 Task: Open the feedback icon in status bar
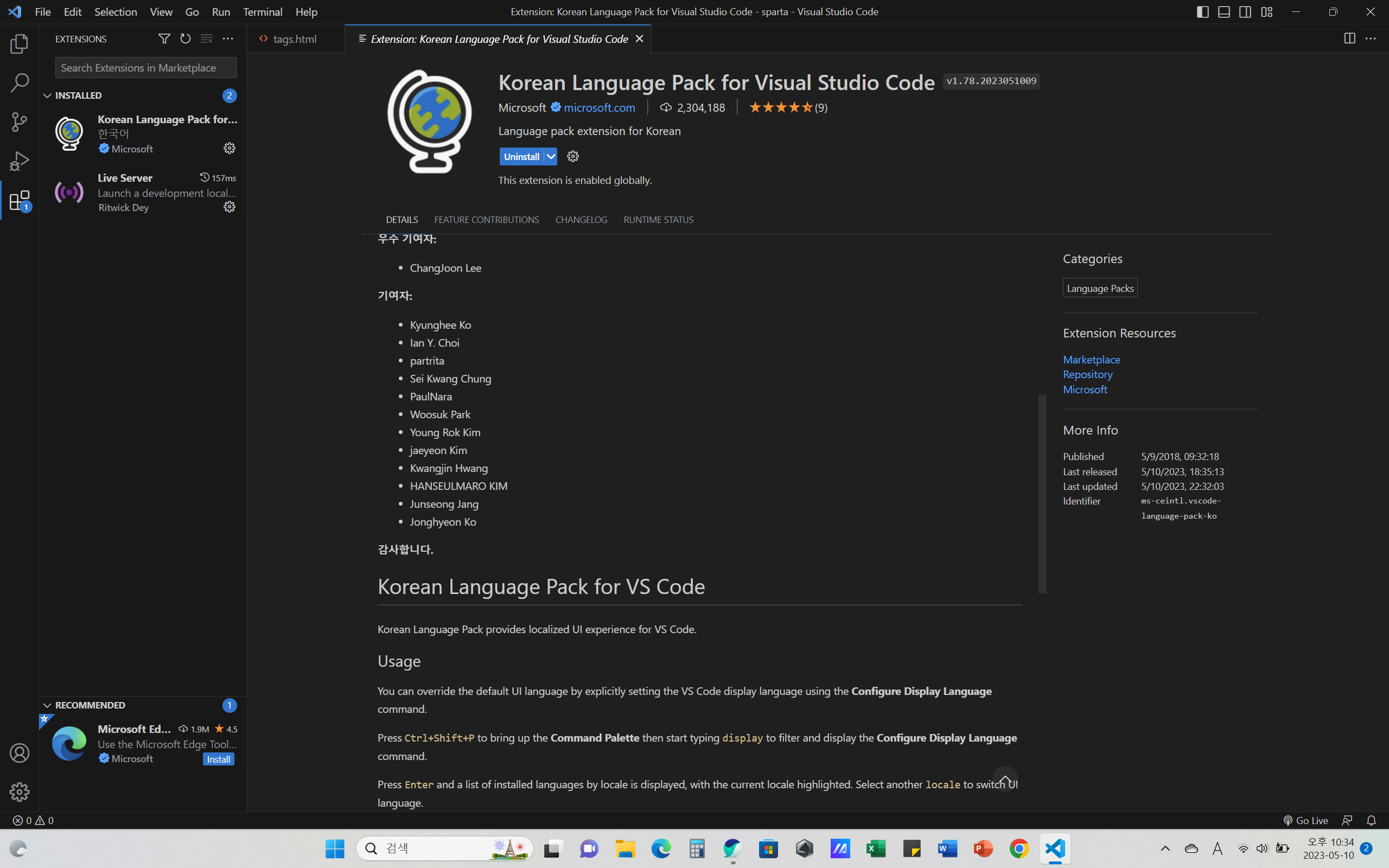pyautogui.click(x=1347, y=820)
